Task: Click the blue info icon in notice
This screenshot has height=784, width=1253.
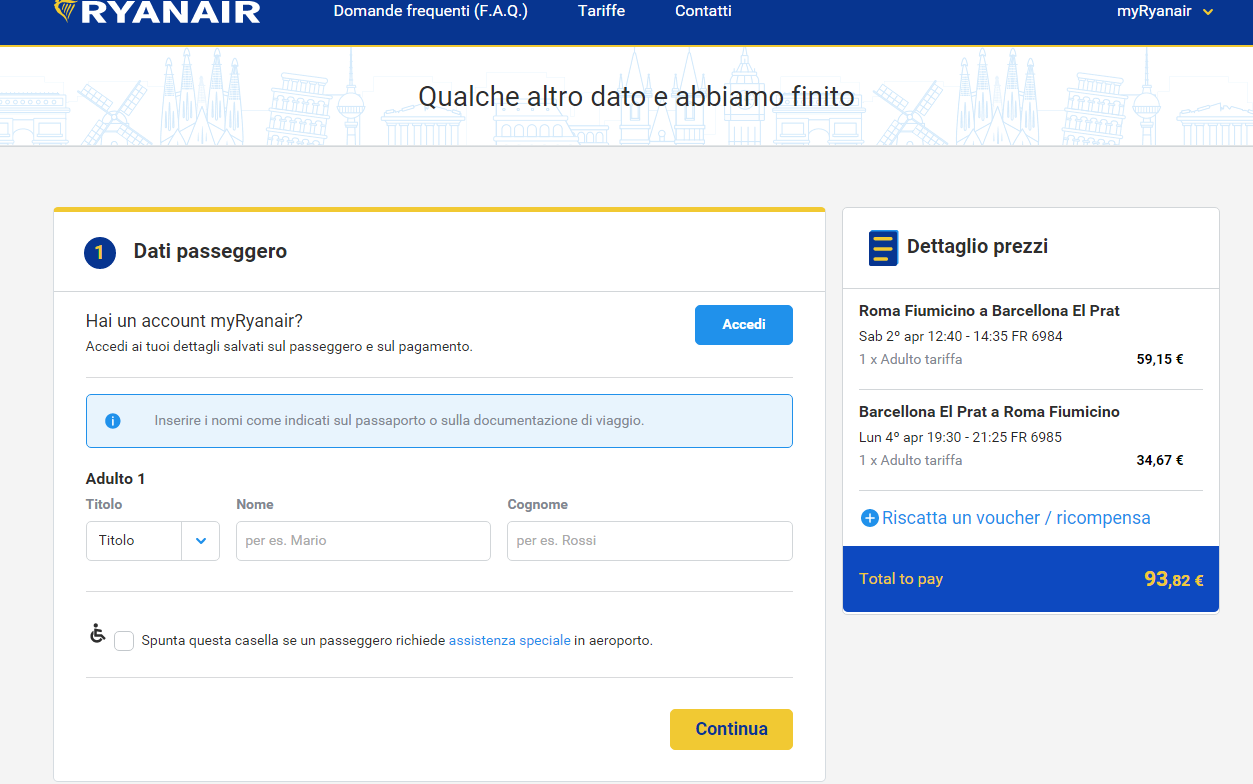Action: 113,421
